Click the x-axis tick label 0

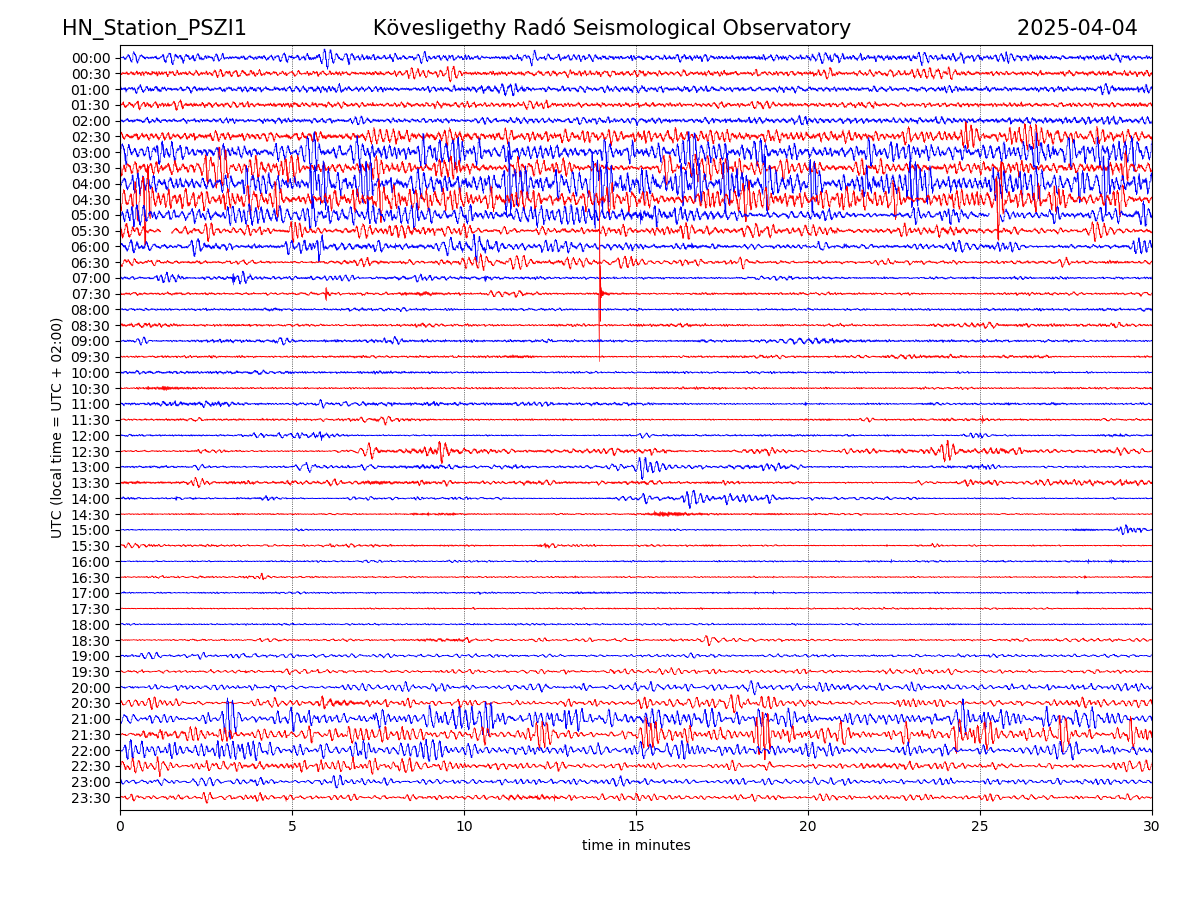pyautogui.click(x=120, y=826)
